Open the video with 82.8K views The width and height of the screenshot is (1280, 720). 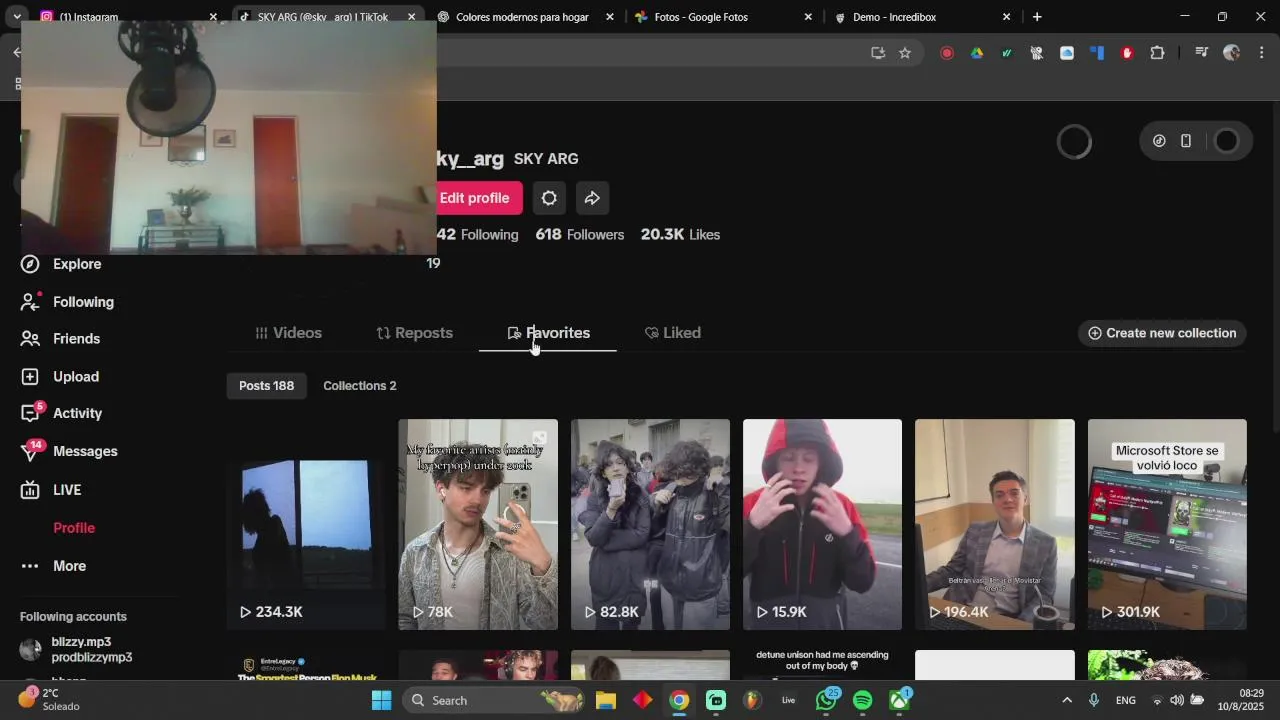click(x=650, y=524)
